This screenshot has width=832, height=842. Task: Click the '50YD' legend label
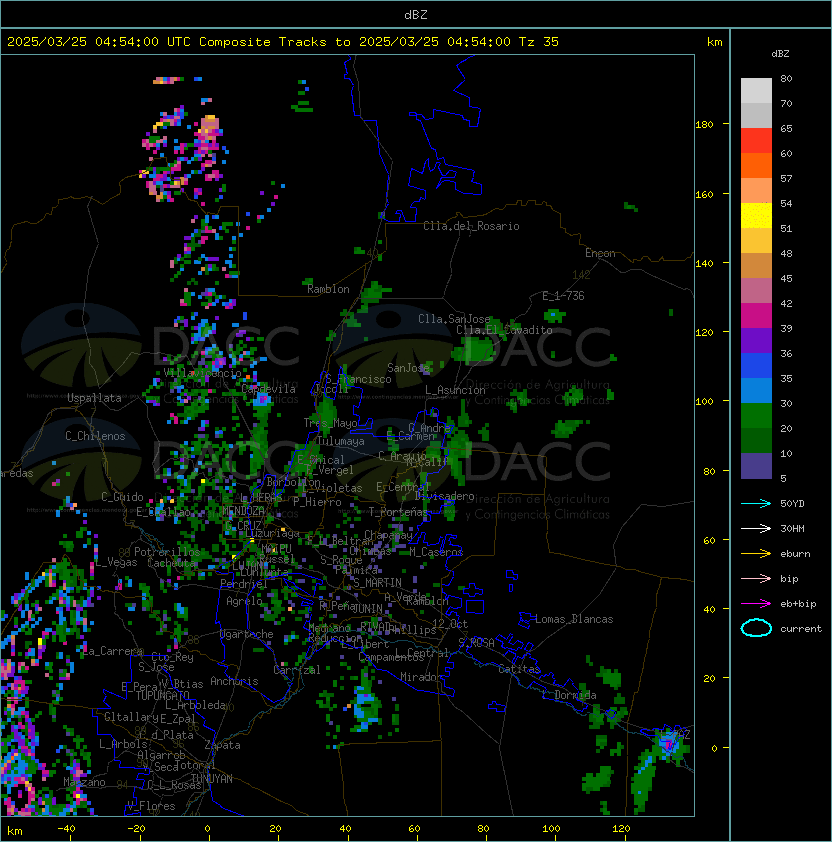click(792, 504)
